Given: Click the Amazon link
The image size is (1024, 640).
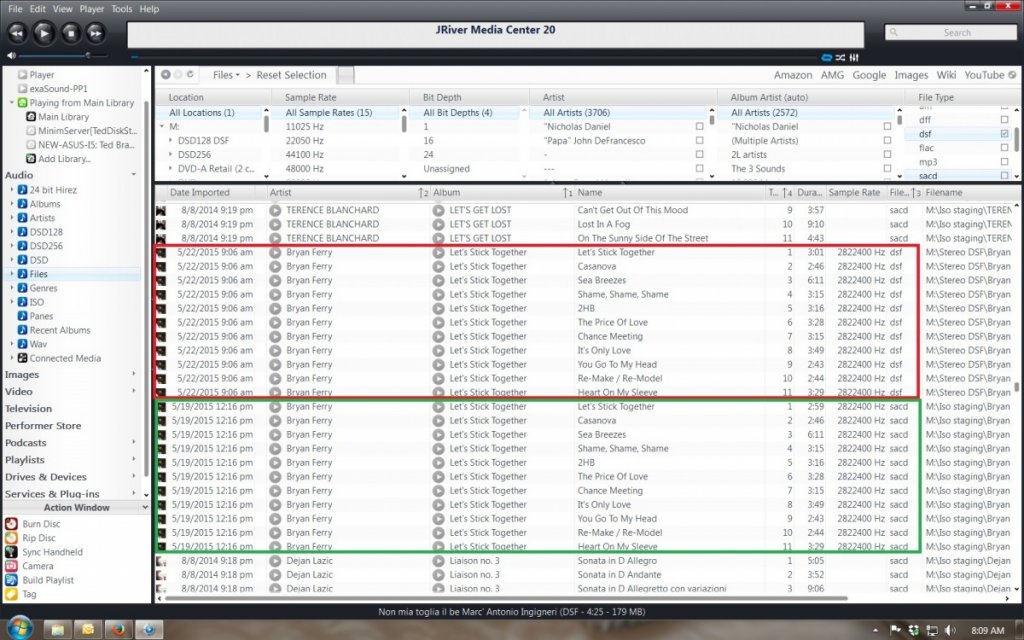Looking at the screenshot, I should pos(793,75).
